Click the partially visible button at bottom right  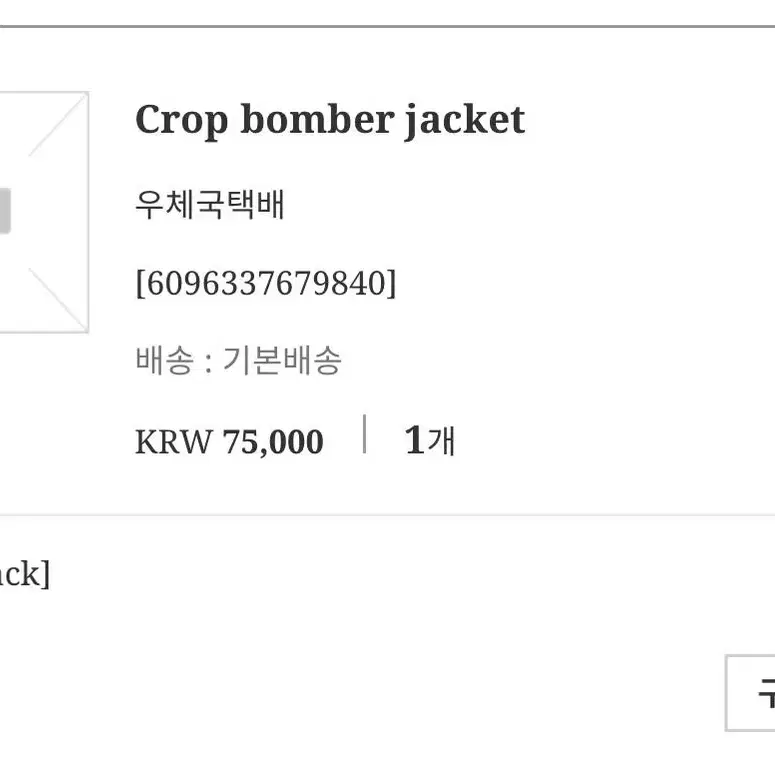click(750, 693)
